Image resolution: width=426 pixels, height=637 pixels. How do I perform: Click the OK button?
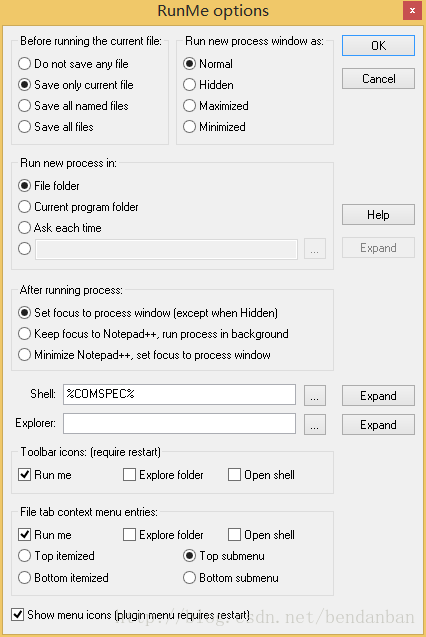click(378, 46)
